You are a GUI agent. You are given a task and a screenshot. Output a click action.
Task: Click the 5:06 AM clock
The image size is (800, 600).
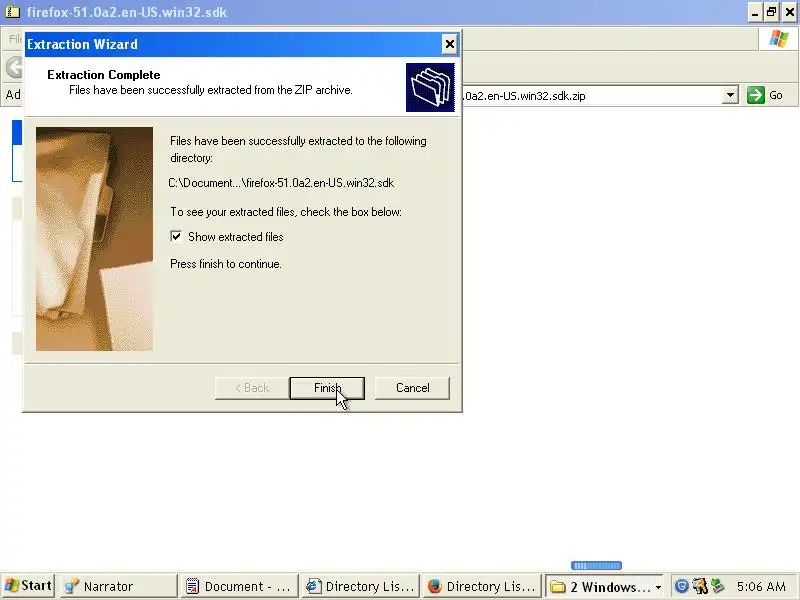(761, 586)
